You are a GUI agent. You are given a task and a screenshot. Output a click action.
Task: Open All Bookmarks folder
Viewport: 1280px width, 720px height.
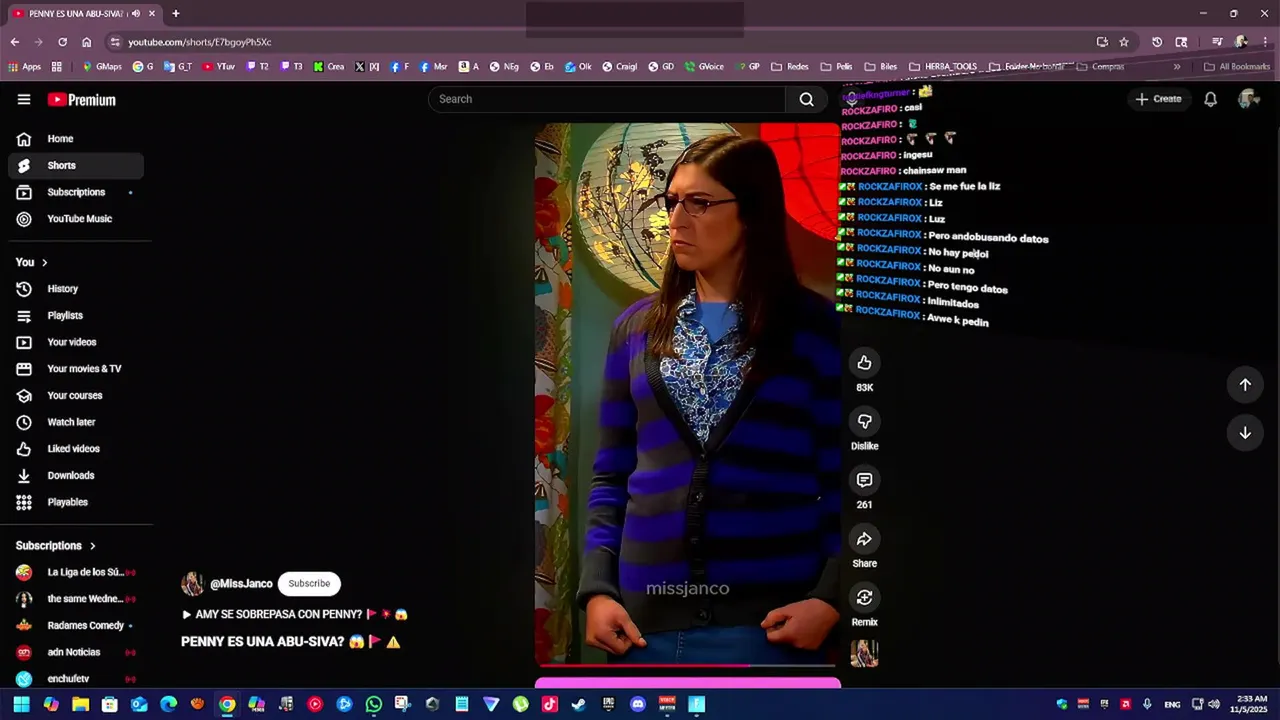coord(1237,67)
